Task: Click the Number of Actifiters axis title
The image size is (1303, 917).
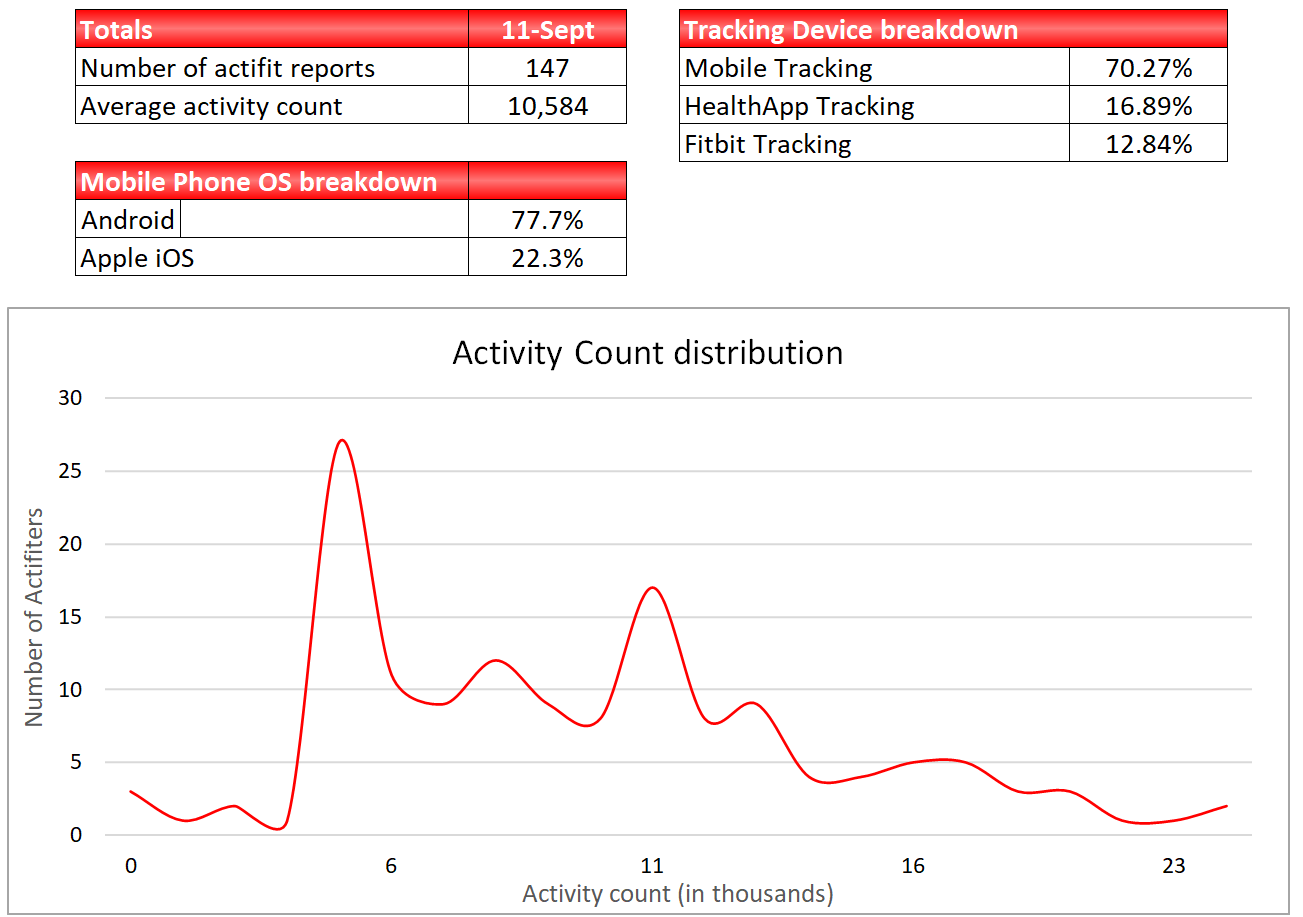Action: 35,617
